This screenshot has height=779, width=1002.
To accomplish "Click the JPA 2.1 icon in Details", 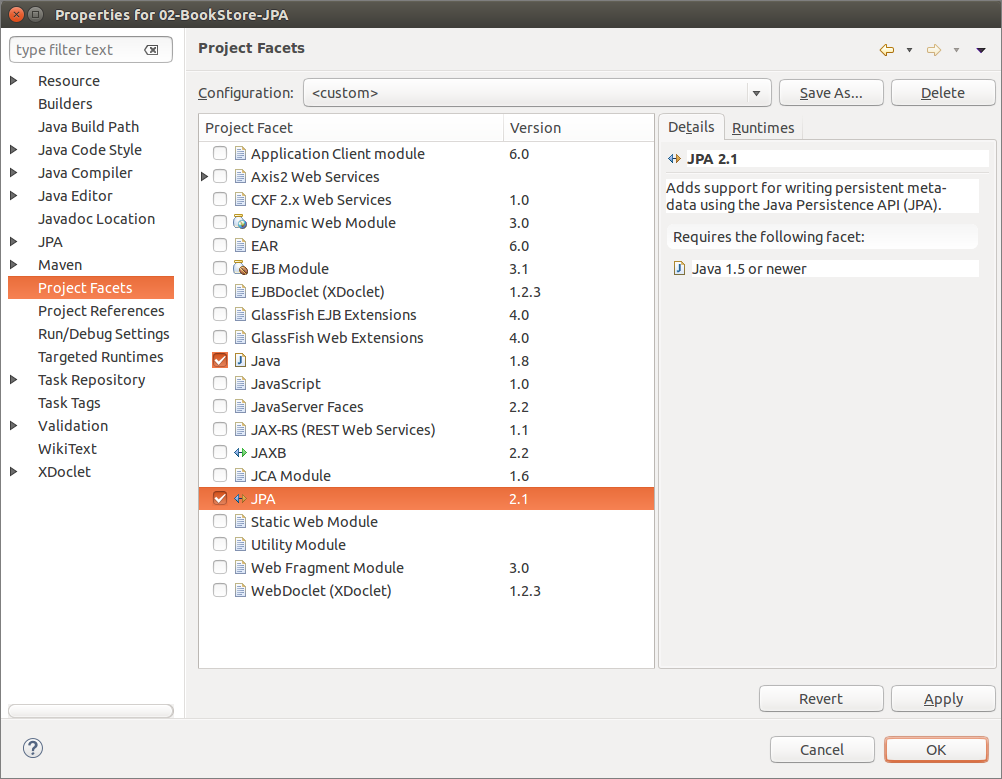I will 674,158.
